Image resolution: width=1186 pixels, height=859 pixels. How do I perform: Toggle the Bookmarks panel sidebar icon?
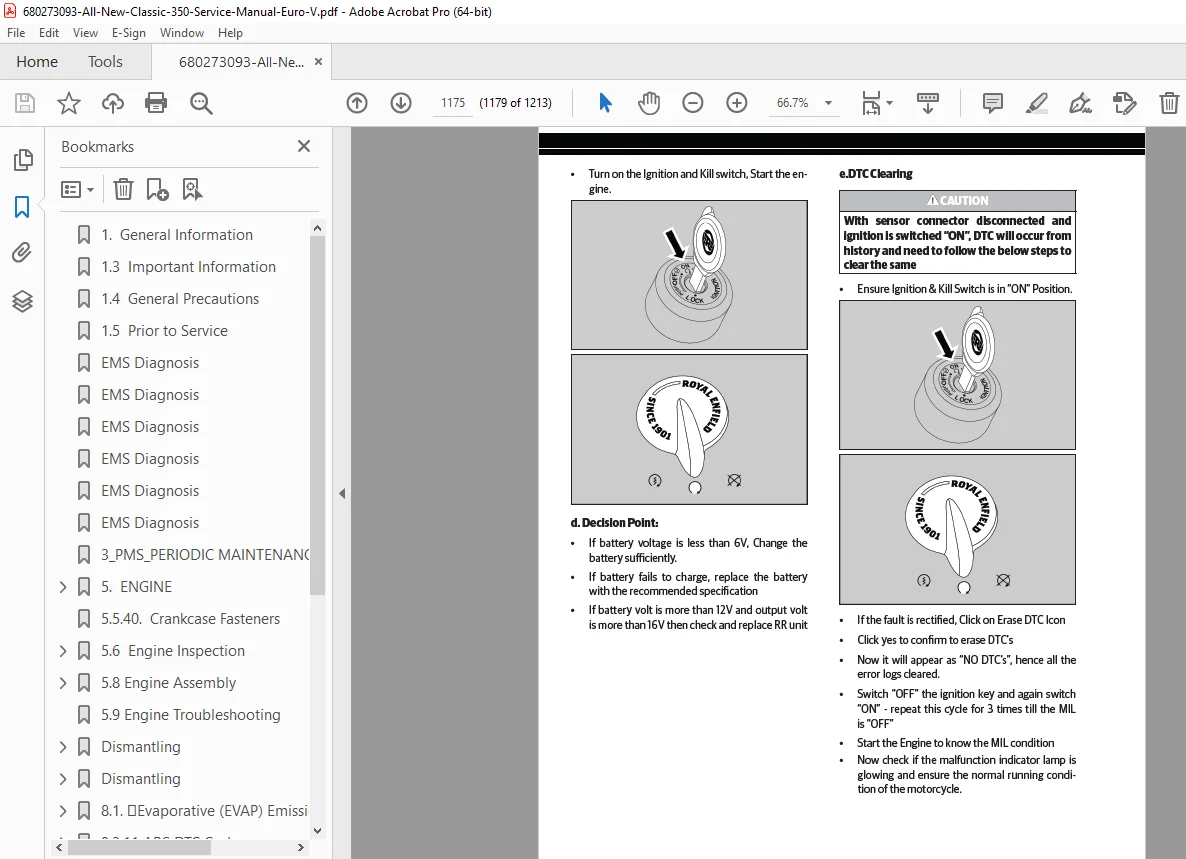[22, 206]
